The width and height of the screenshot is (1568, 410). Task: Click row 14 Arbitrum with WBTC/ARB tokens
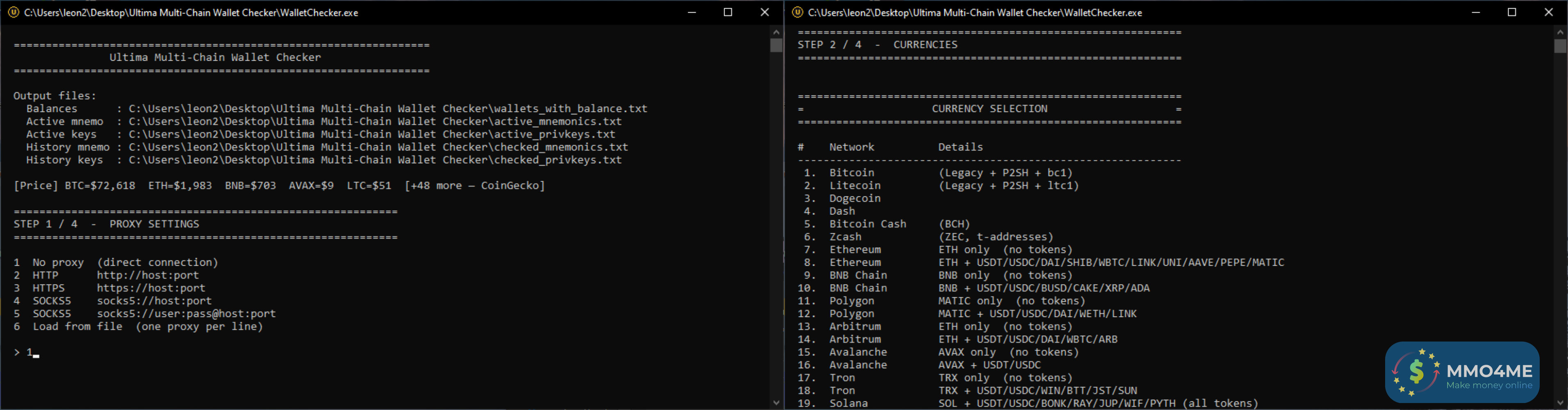(x=957, y=339)
